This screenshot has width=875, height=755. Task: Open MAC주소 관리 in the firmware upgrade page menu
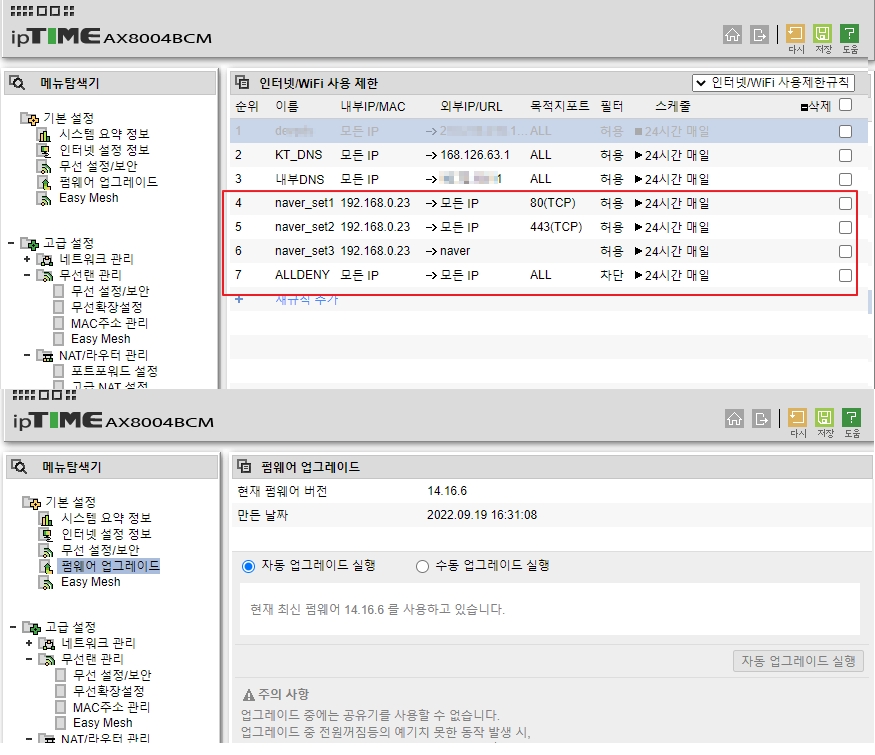coord(111,707)
